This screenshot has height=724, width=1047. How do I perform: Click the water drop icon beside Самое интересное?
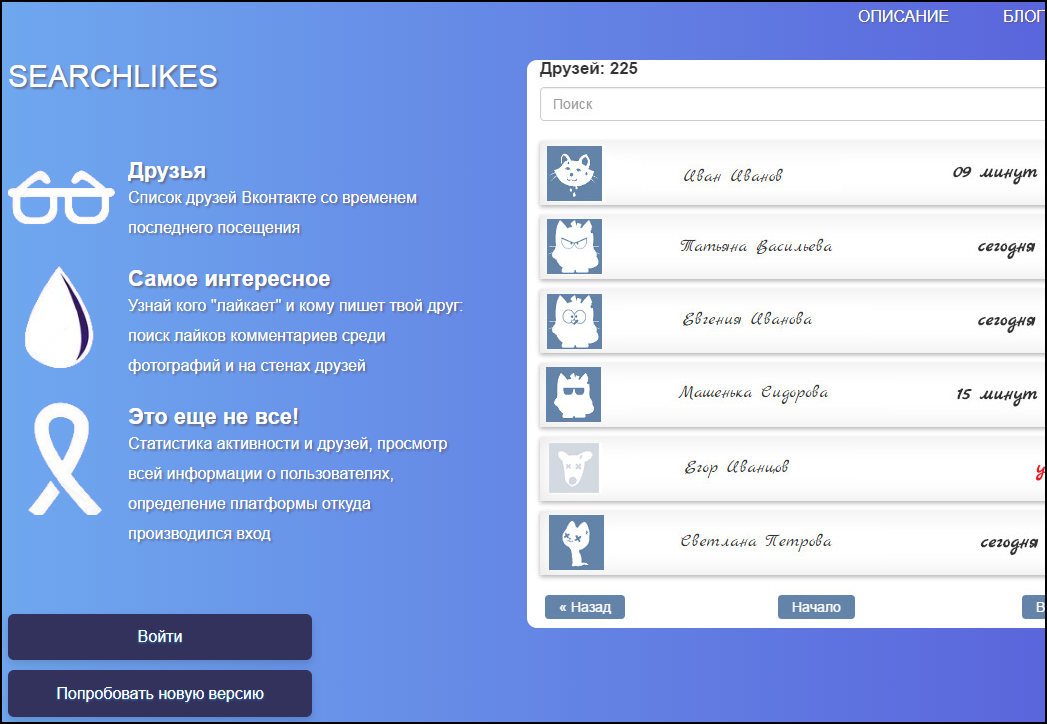[x=59, y=317]
